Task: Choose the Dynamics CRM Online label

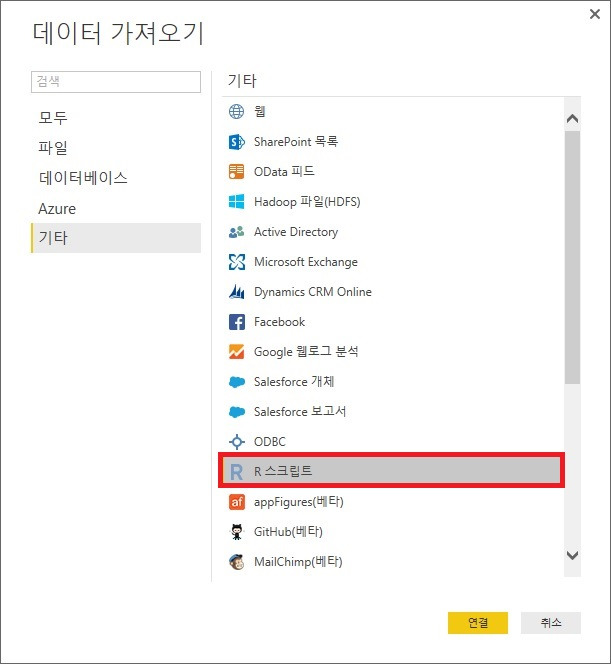Action: tap(312, 292)
